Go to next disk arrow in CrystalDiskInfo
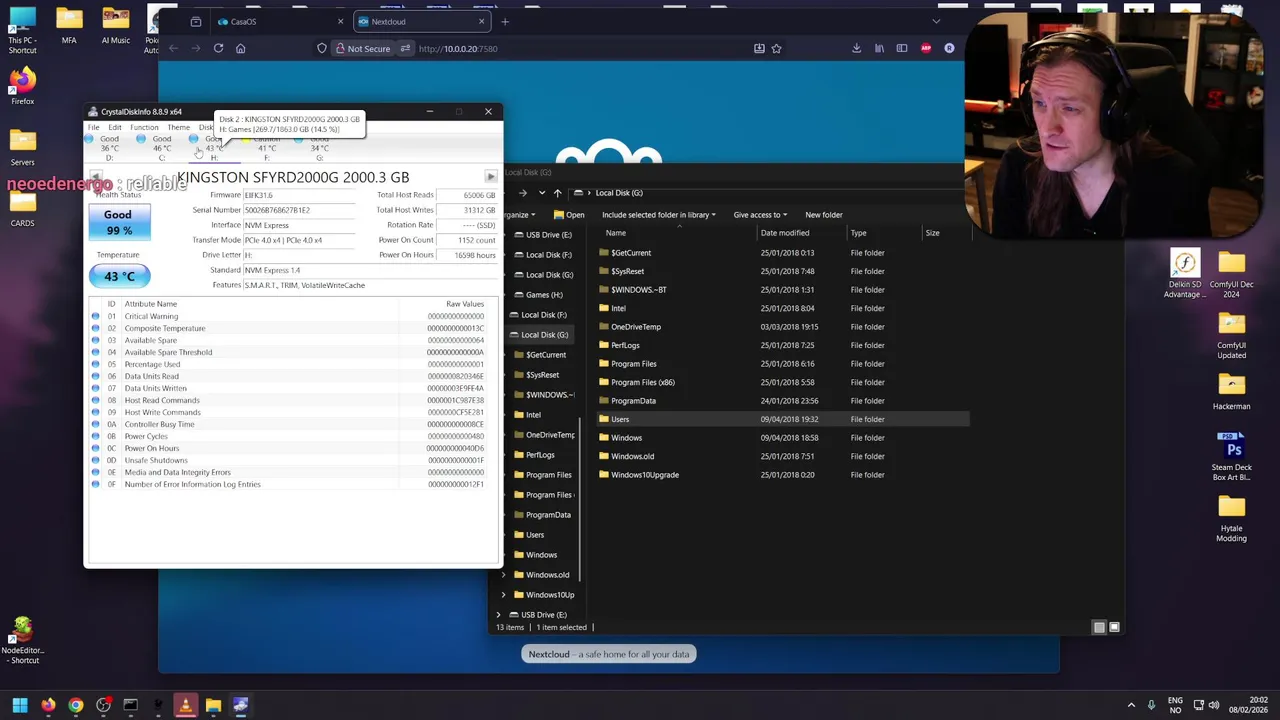This screenshot has height=720, width=1280. point(490,177)
